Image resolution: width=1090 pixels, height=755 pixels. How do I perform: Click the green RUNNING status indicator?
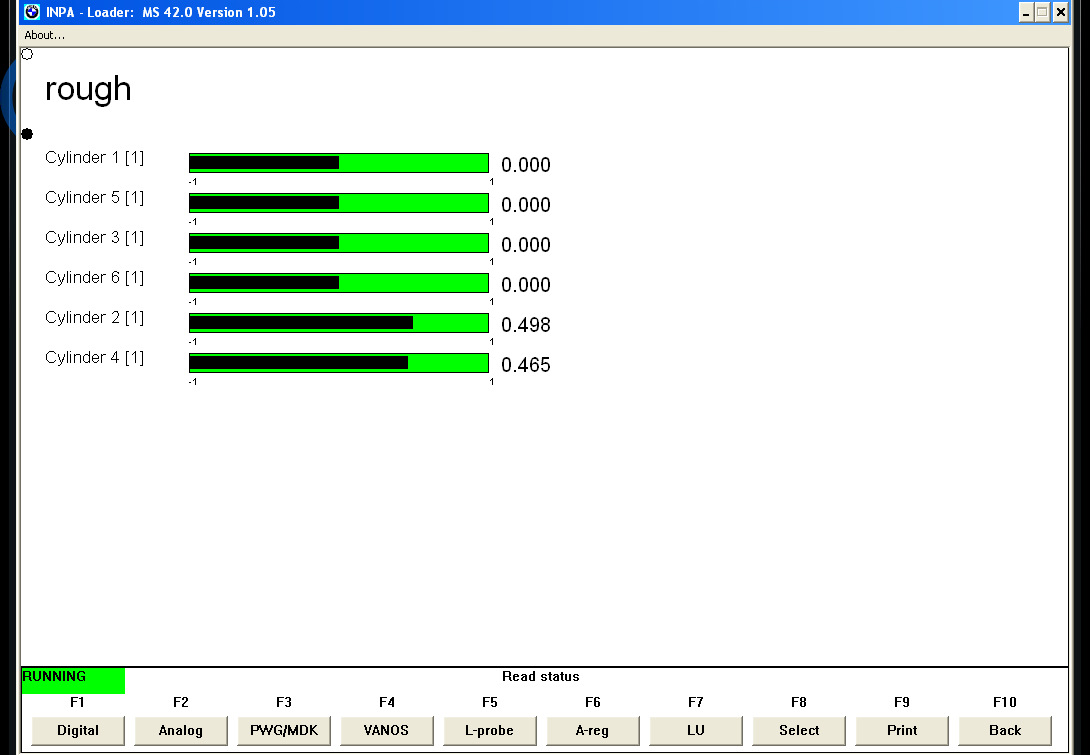click(73, 681)
